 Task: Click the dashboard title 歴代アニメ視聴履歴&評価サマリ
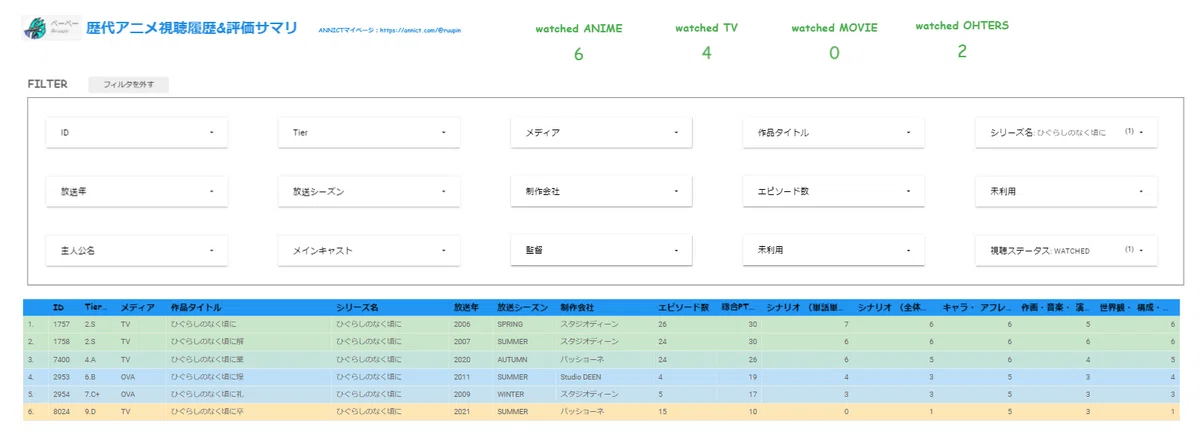[192, 28]
